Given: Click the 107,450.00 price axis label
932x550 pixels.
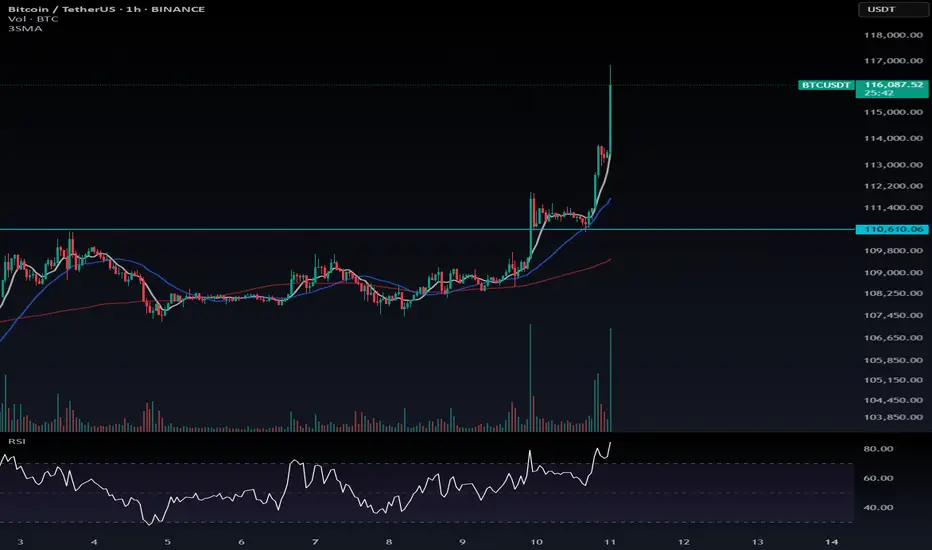Looking at the screenshot, I should tap(893, 315).
